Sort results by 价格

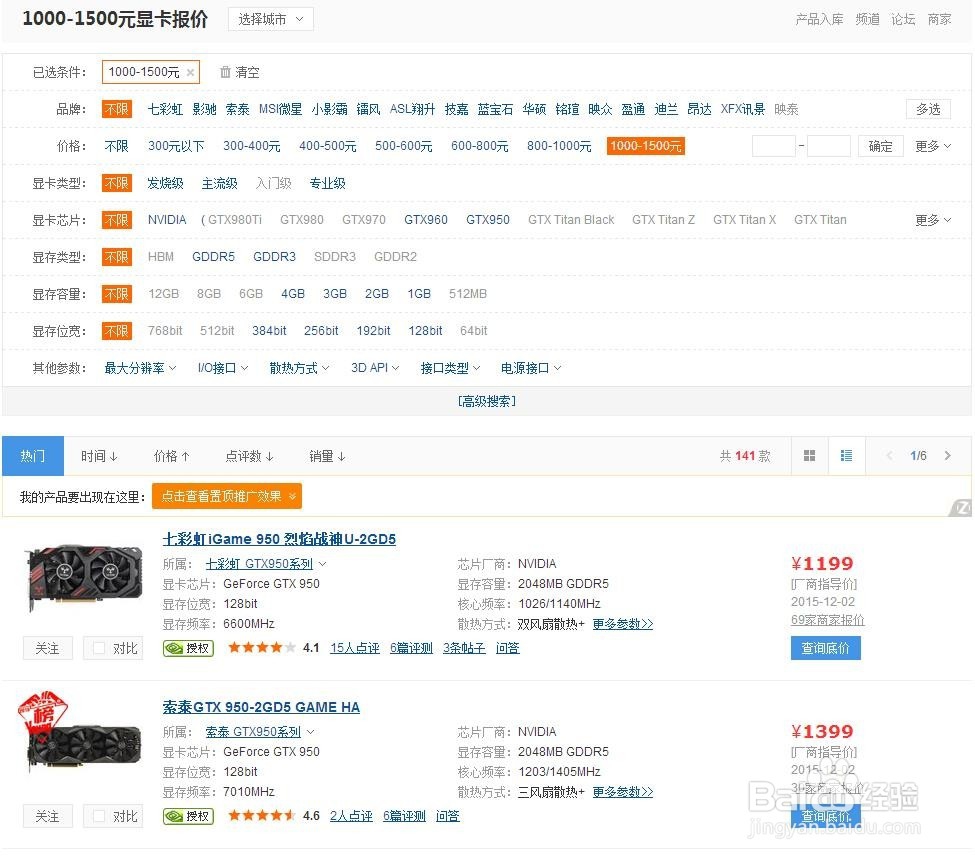172,456
